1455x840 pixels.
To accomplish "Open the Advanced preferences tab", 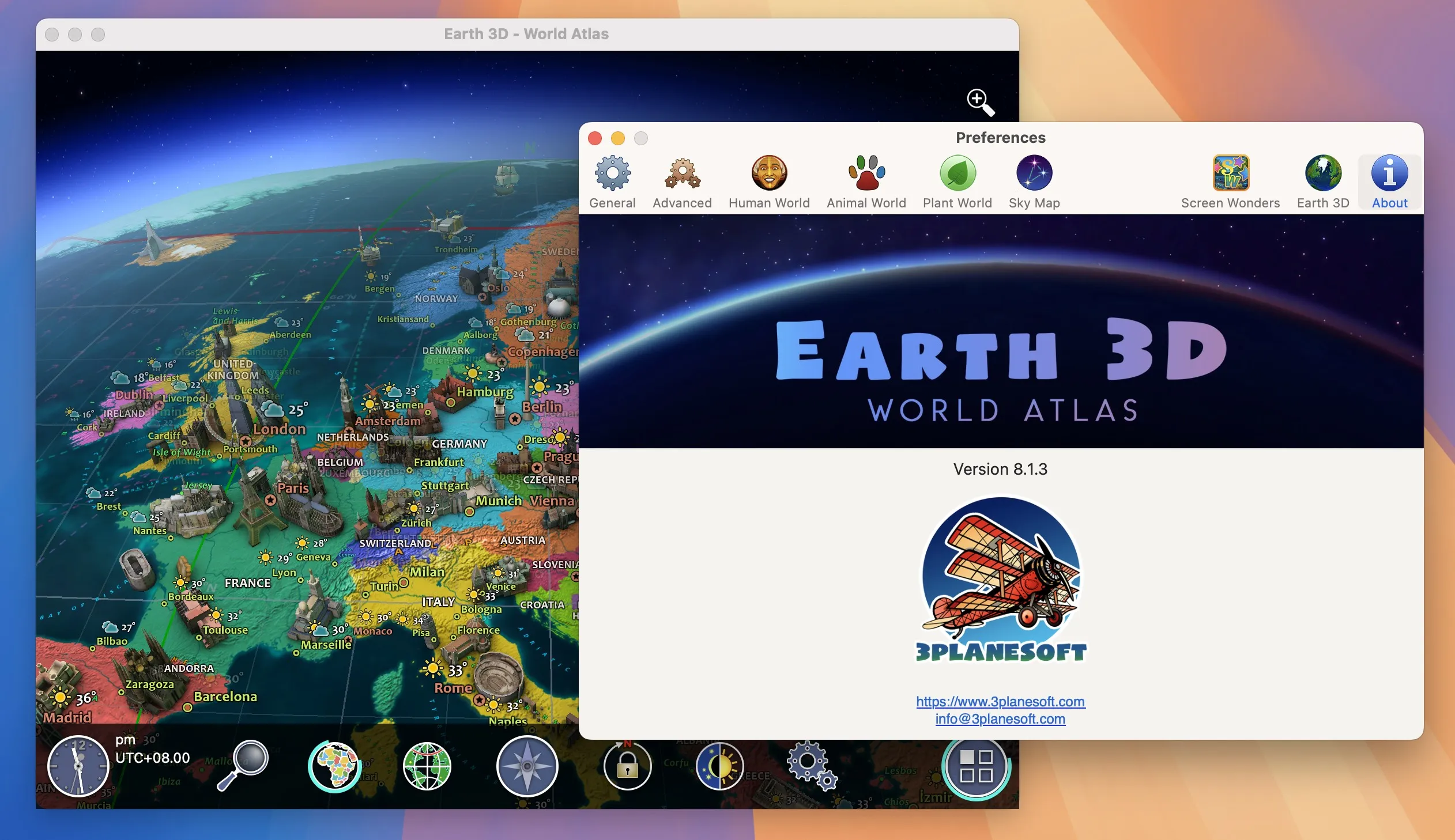I will click(x=681, y=181).
